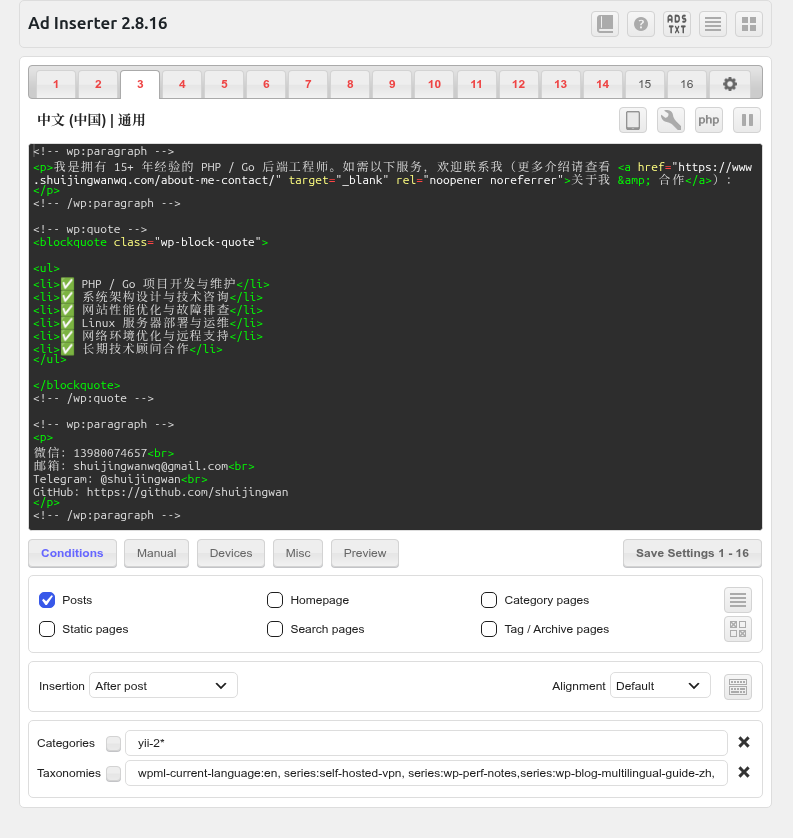Toggle the Categories list type button

point(113,743)
